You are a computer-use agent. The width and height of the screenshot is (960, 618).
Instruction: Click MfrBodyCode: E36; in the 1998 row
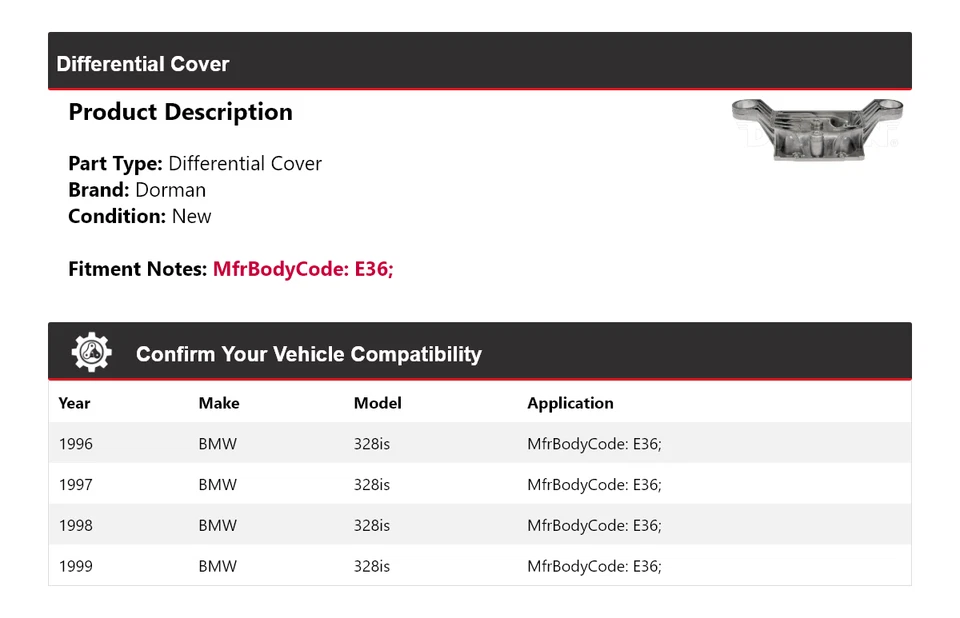point(594,526)
